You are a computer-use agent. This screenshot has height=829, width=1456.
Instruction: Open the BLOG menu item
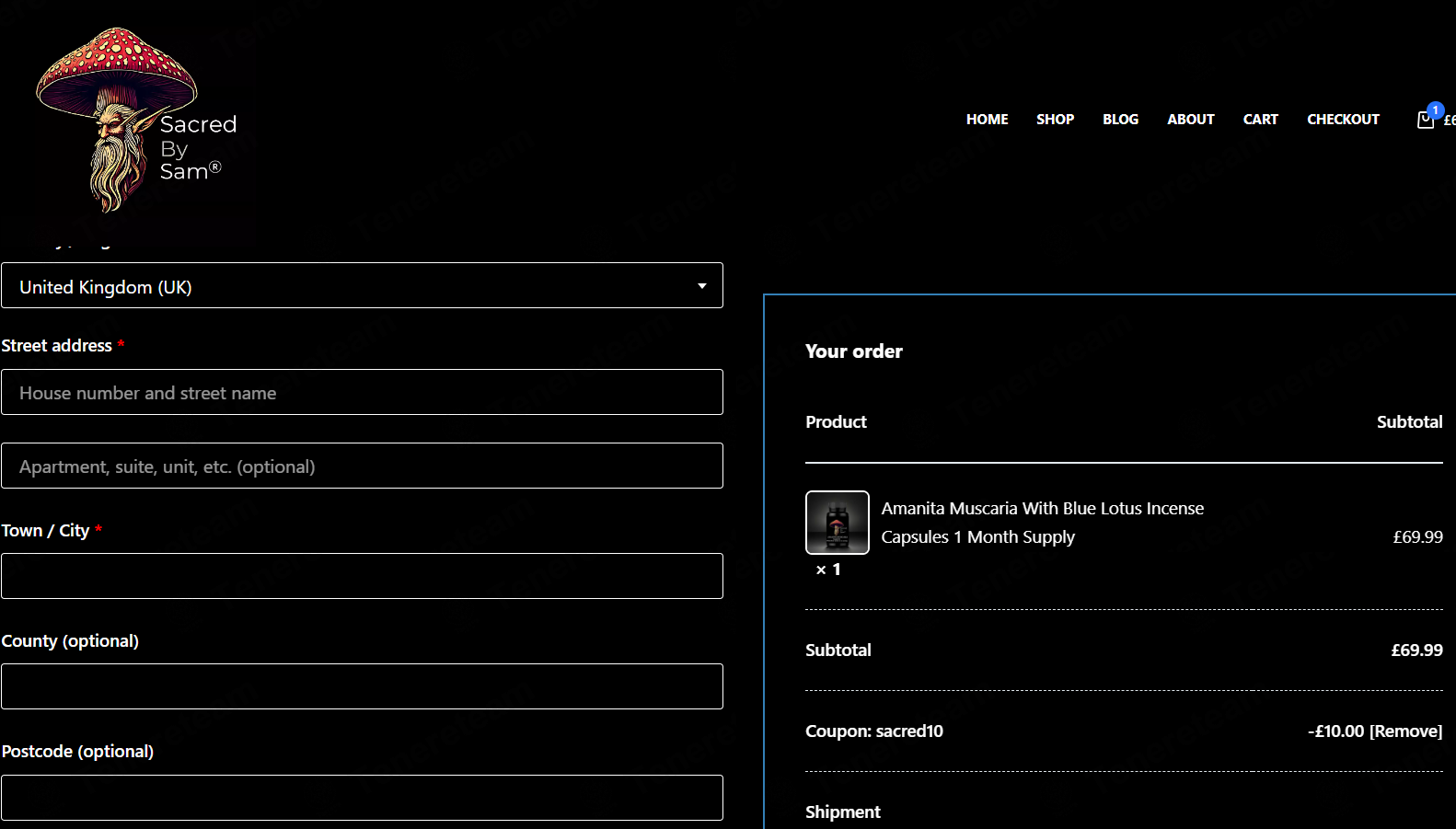tap(1120, 120)
